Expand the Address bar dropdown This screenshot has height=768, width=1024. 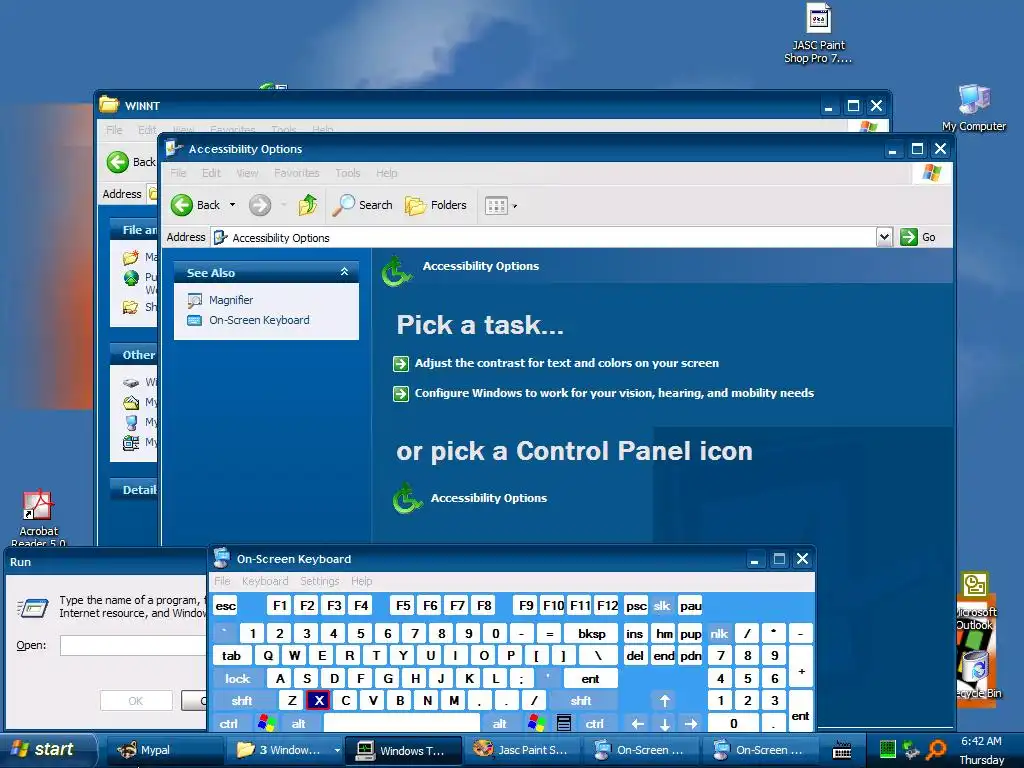click(x=884, y=237)
